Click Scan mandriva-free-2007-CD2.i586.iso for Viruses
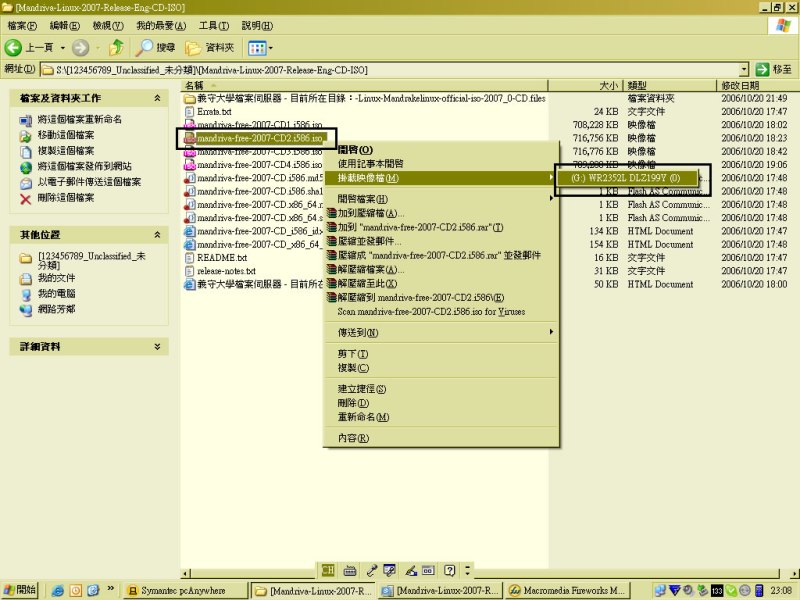Image resolution: width=800 pixels, height=600 pixels. tap(442, 312)
